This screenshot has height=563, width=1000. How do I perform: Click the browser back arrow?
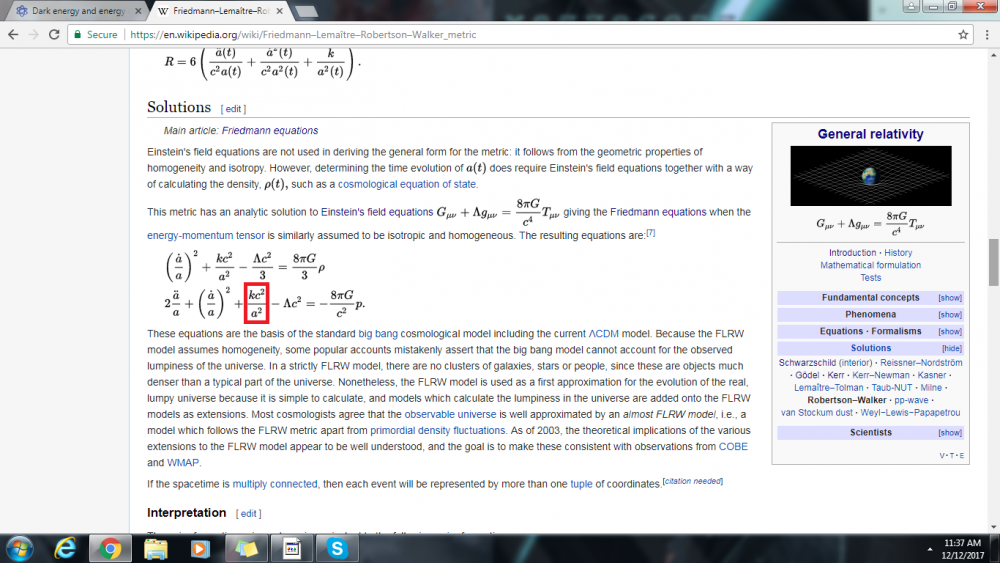coord(14,34)
